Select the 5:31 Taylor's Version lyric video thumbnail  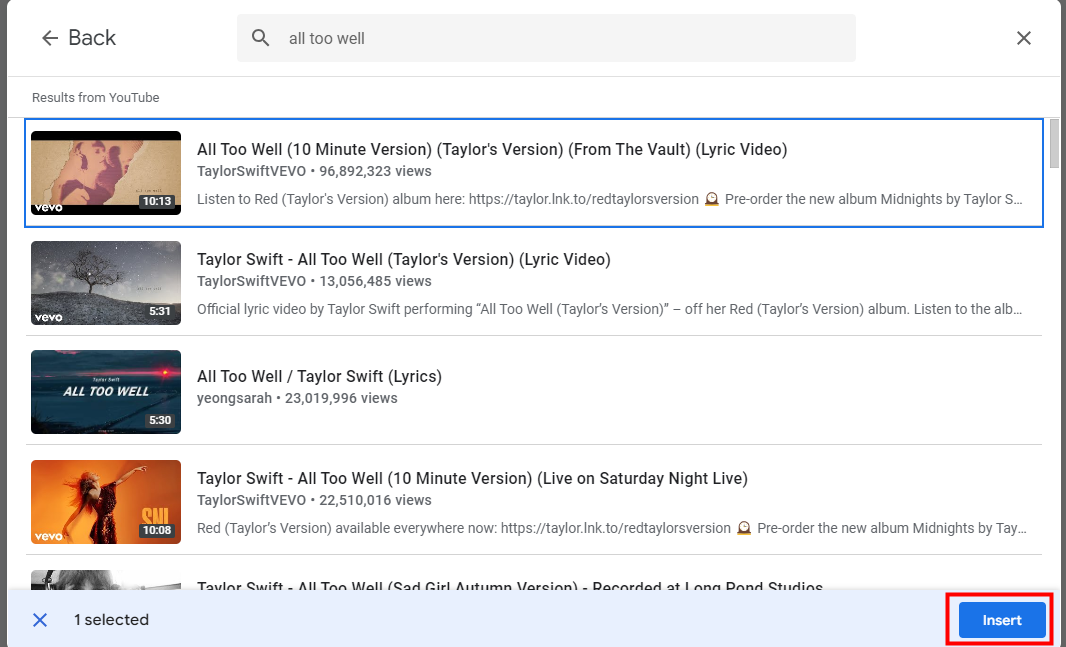coord(106,283)
